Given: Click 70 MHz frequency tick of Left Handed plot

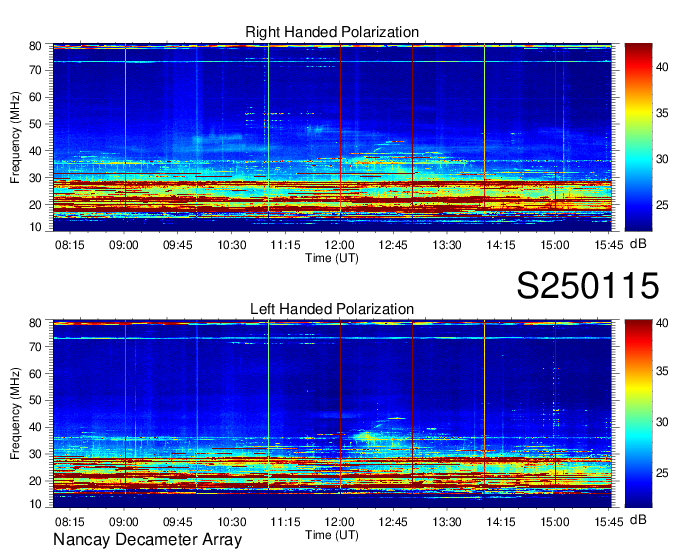Looking at the screenshot, I should (x=35, y=346).
